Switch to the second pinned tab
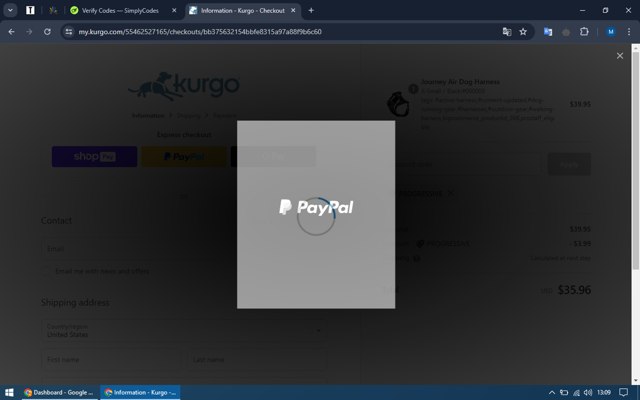 click(x=53, y=11)
